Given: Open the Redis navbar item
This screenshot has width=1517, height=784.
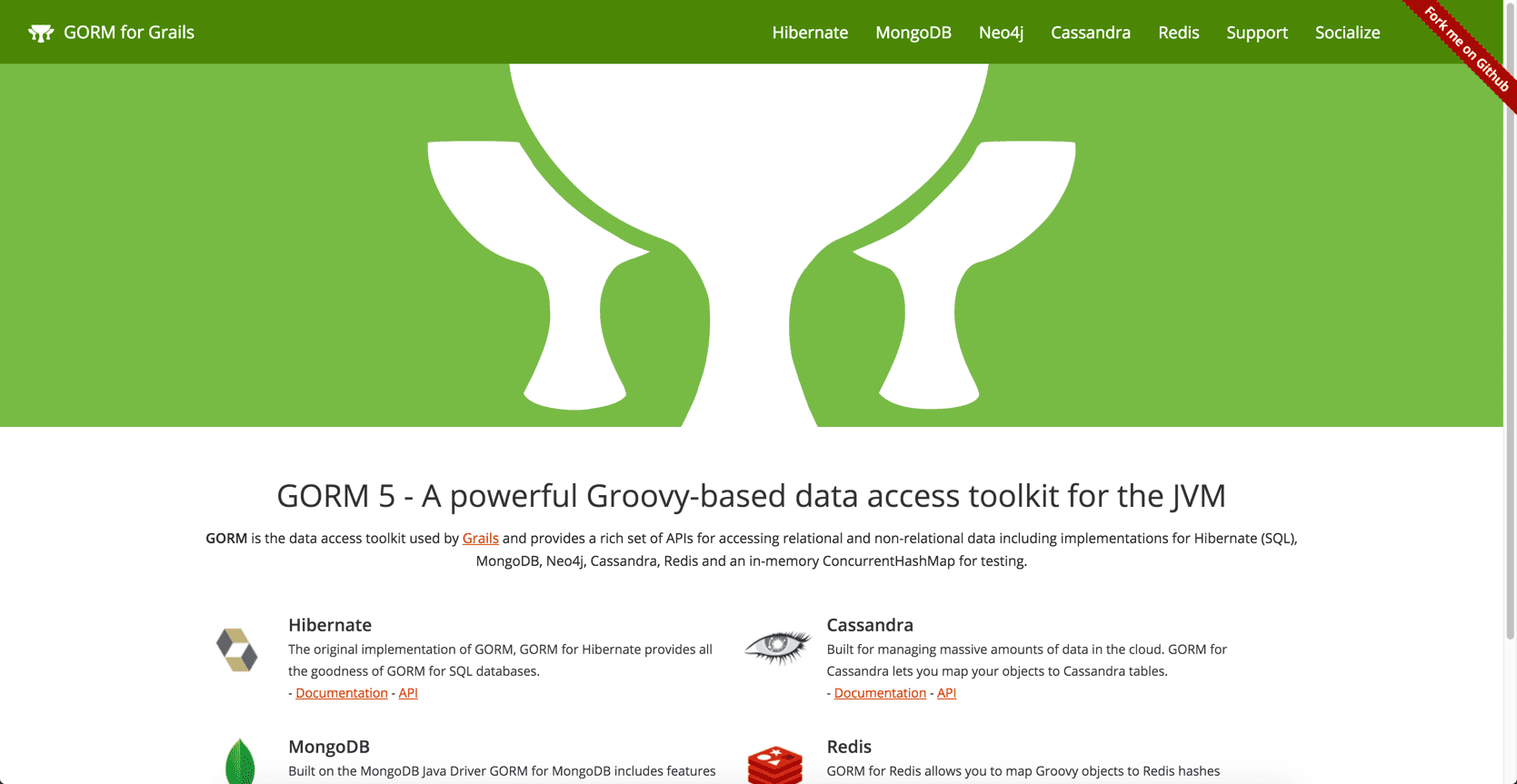Looking at the screenshot, I should tap(1178, 33).
